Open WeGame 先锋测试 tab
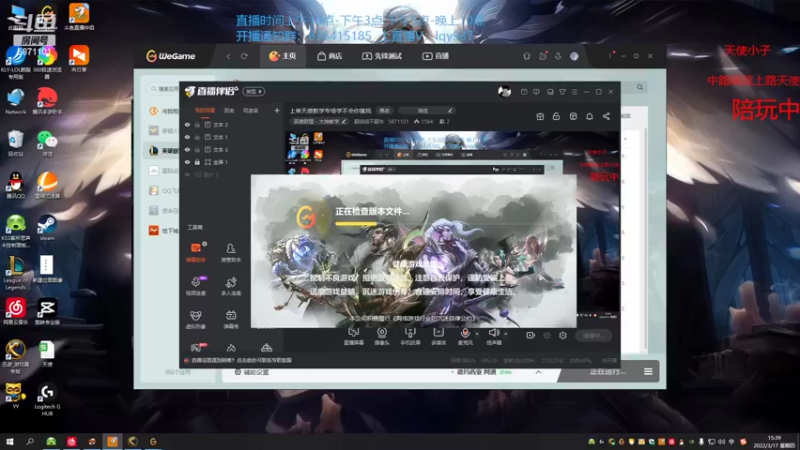 click(382, 56)
